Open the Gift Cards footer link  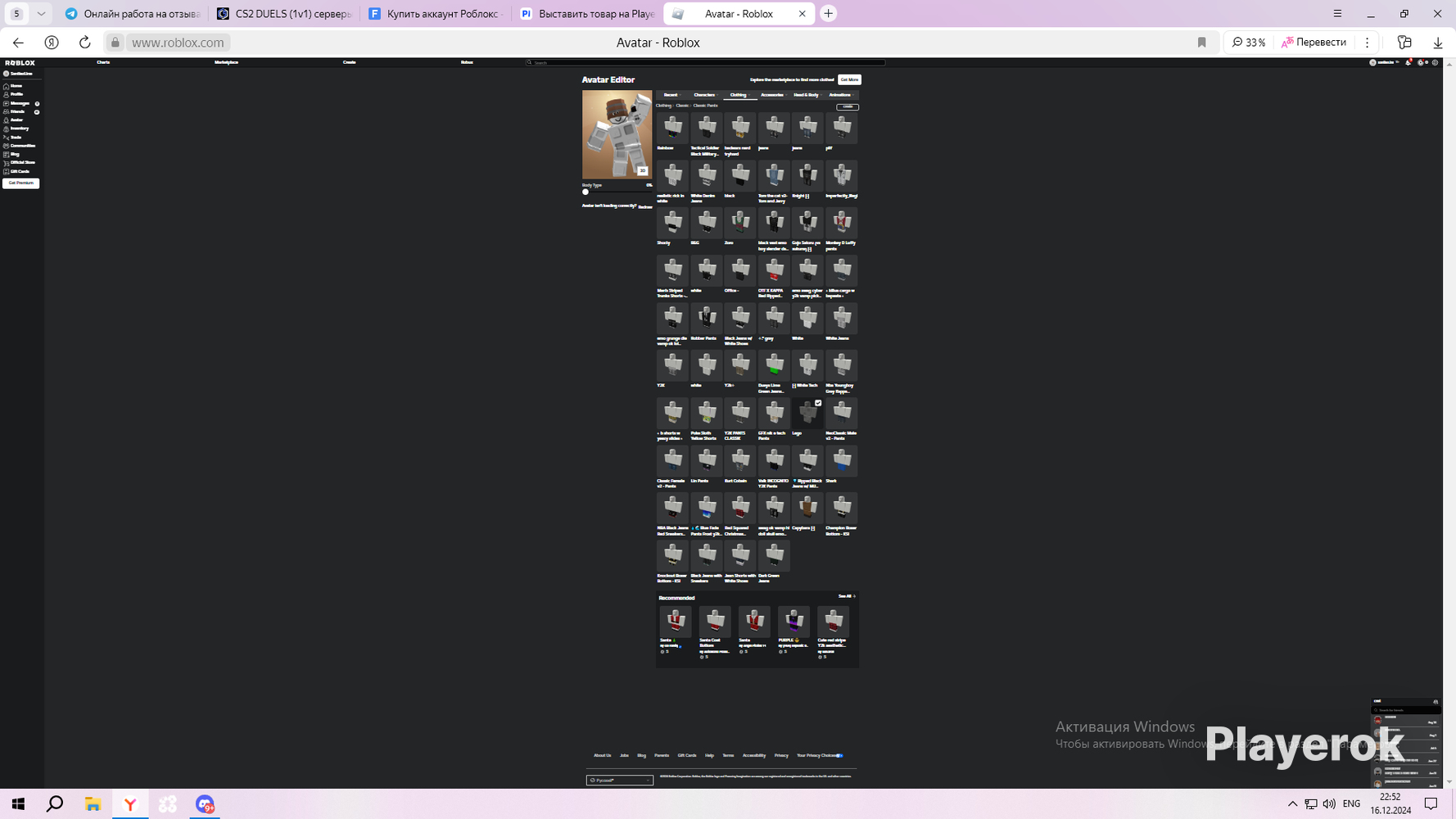(x=687, y=756)
